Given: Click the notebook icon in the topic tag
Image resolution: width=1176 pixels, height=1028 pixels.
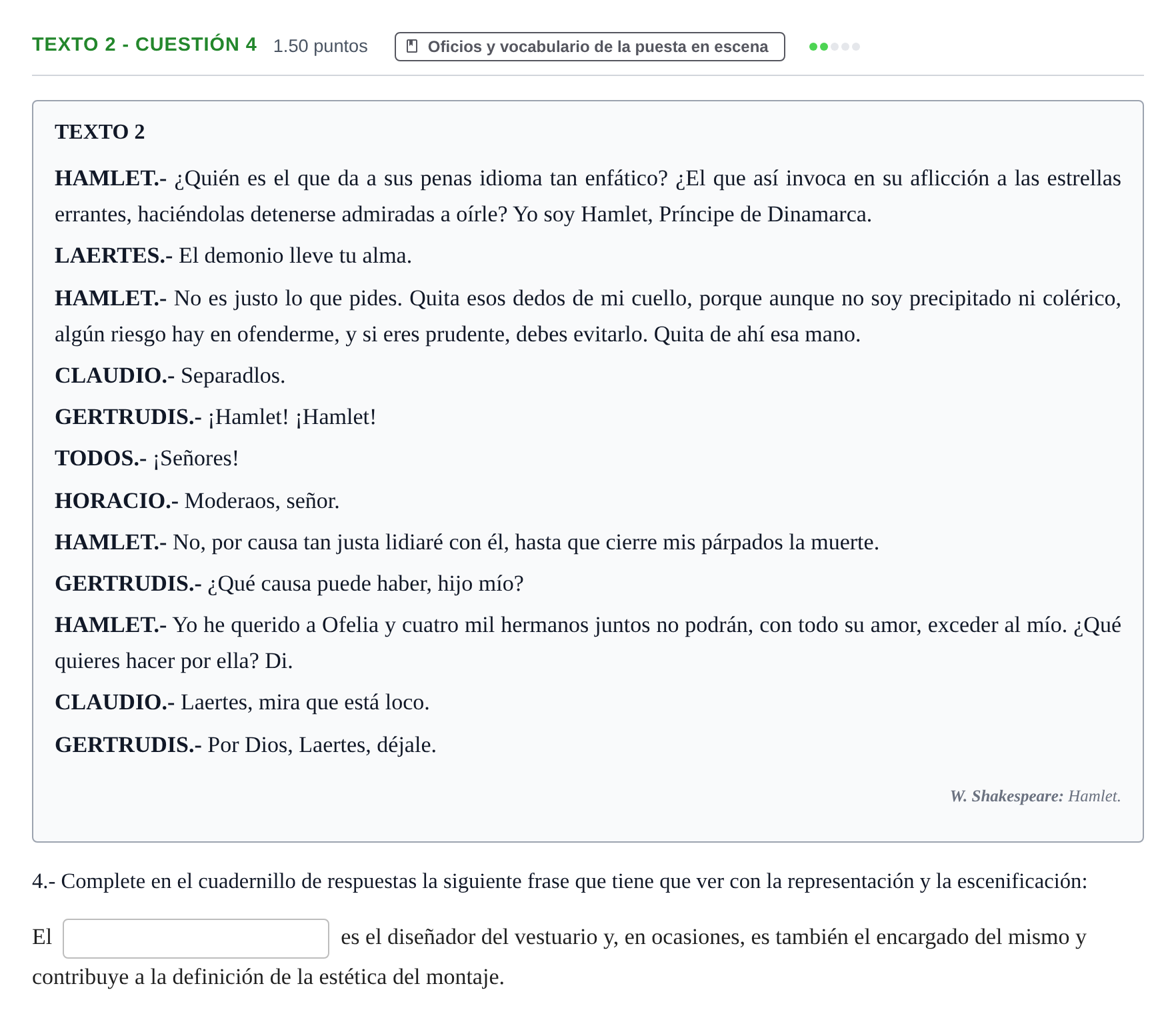Looking at the screenshot, I should [x=412, y=47].
